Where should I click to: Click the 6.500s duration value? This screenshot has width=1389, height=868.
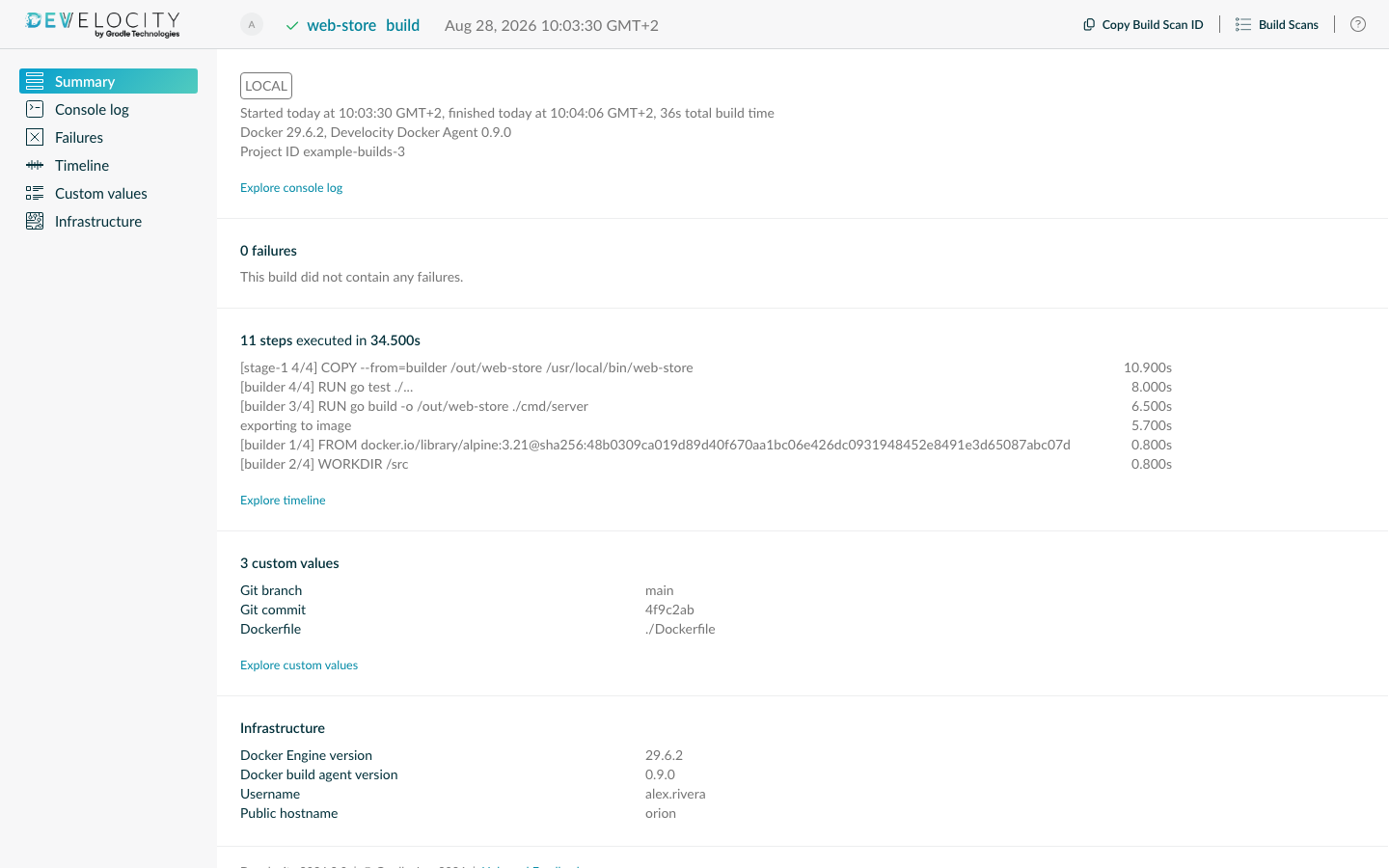[x=1152, y=406]
